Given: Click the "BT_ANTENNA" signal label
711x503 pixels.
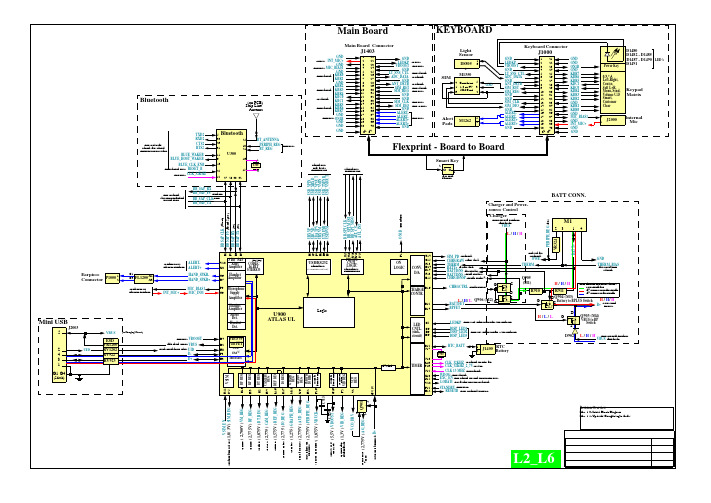Looking at the screenshot, I should point(268,140).
